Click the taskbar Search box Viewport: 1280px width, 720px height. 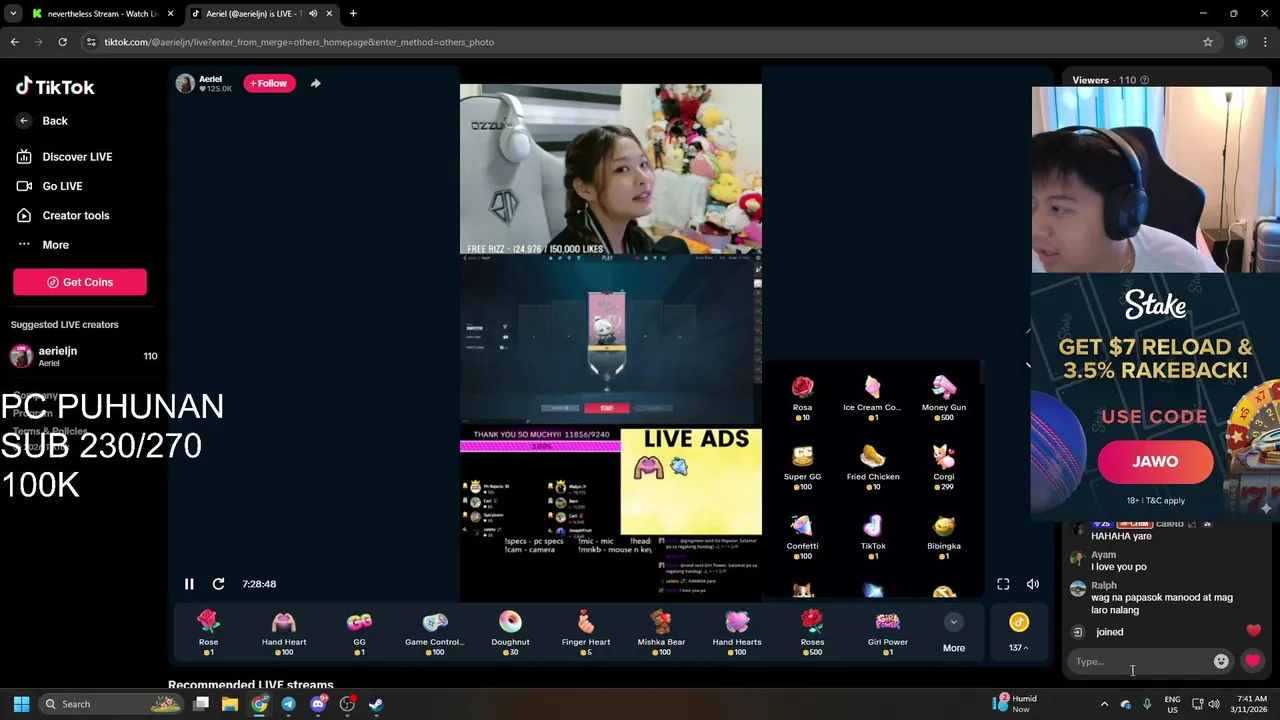112,704
